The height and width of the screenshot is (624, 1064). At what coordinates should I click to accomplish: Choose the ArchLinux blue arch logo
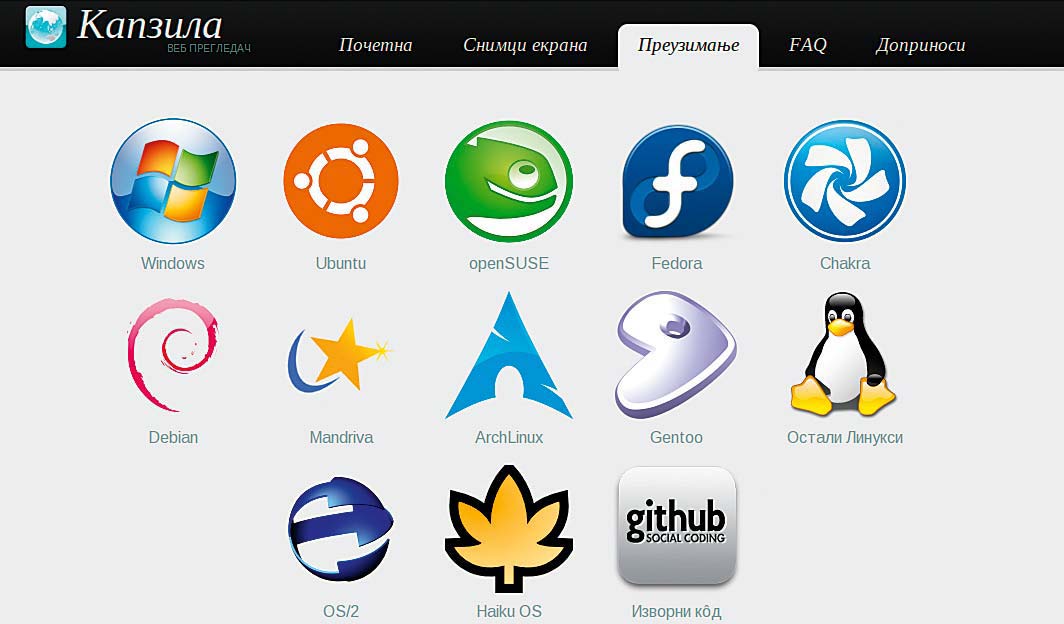pyautogui.click(x=509, y=355)
